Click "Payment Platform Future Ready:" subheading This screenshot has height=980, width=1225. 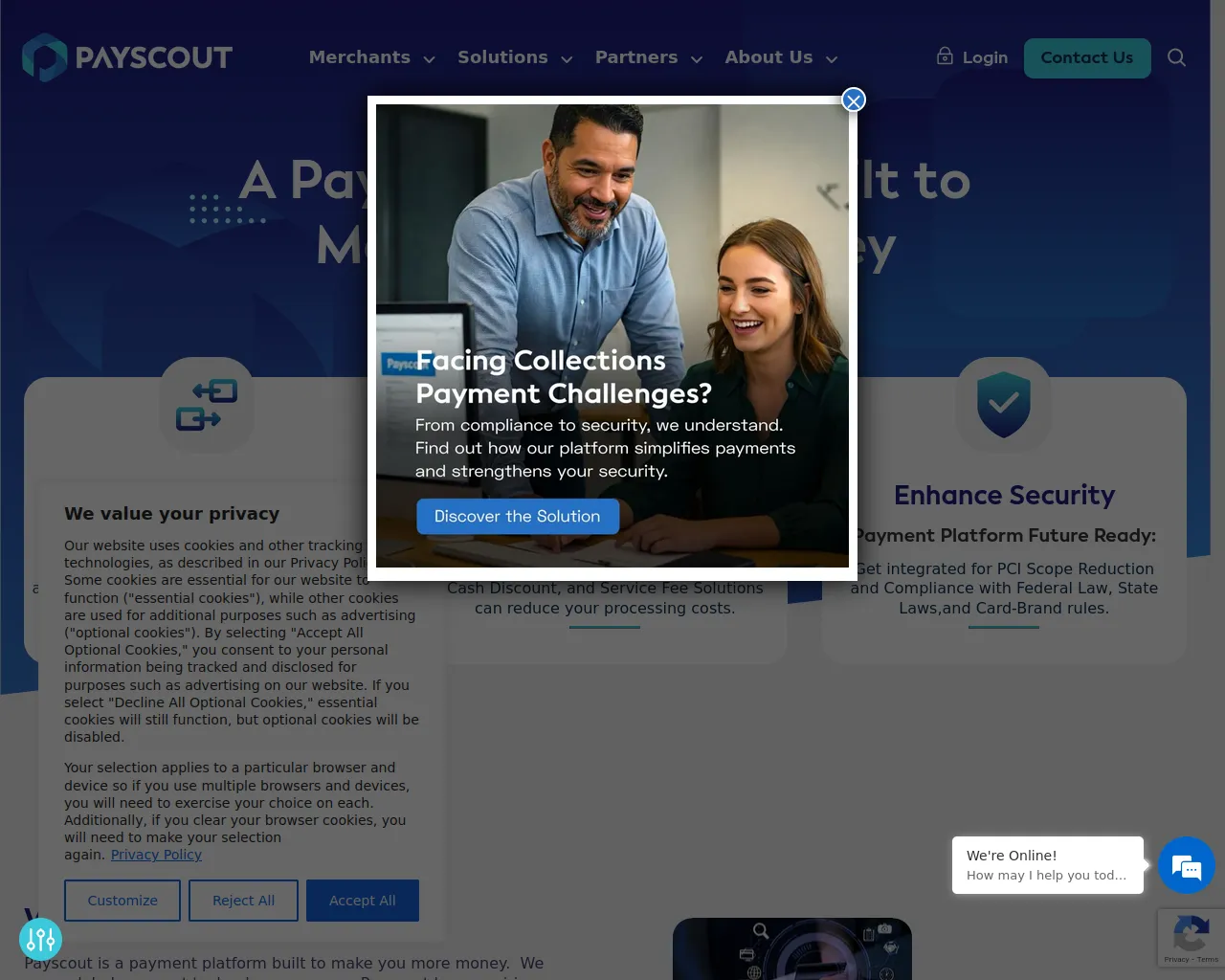pyautogui.click(x=1004, y=536)
